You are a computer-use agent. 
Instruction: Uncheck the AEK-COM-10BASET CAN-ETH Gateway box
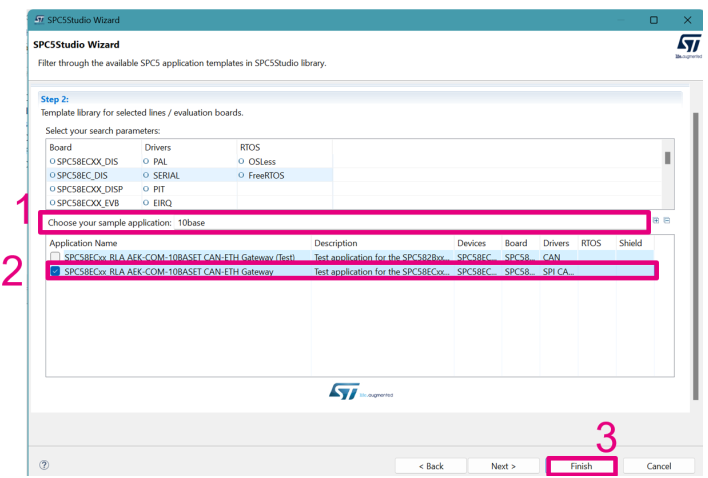click(x=55, y=271)
